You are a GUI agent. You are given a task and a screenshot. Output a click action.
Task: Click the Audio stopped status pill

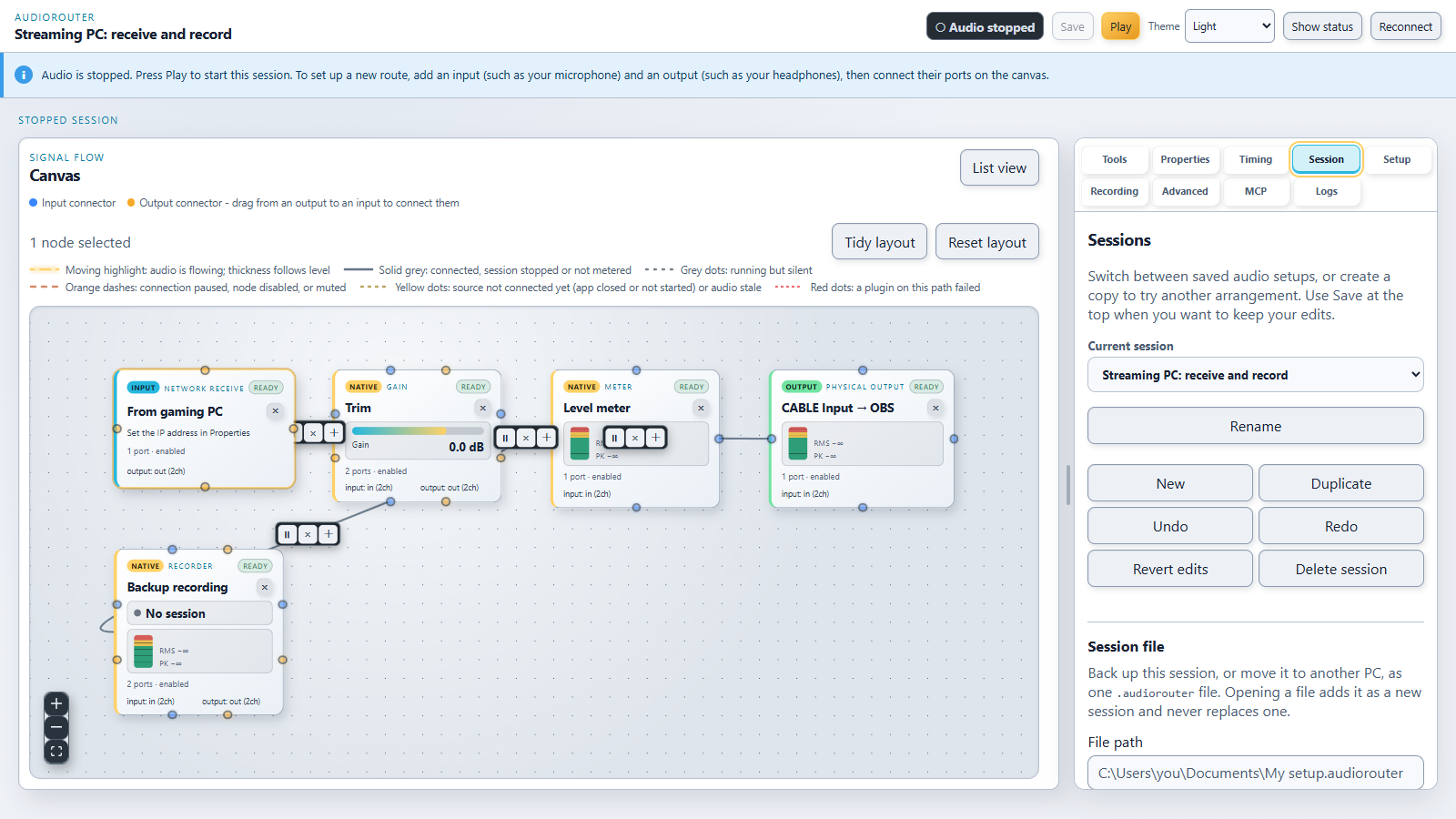[986, 26]
